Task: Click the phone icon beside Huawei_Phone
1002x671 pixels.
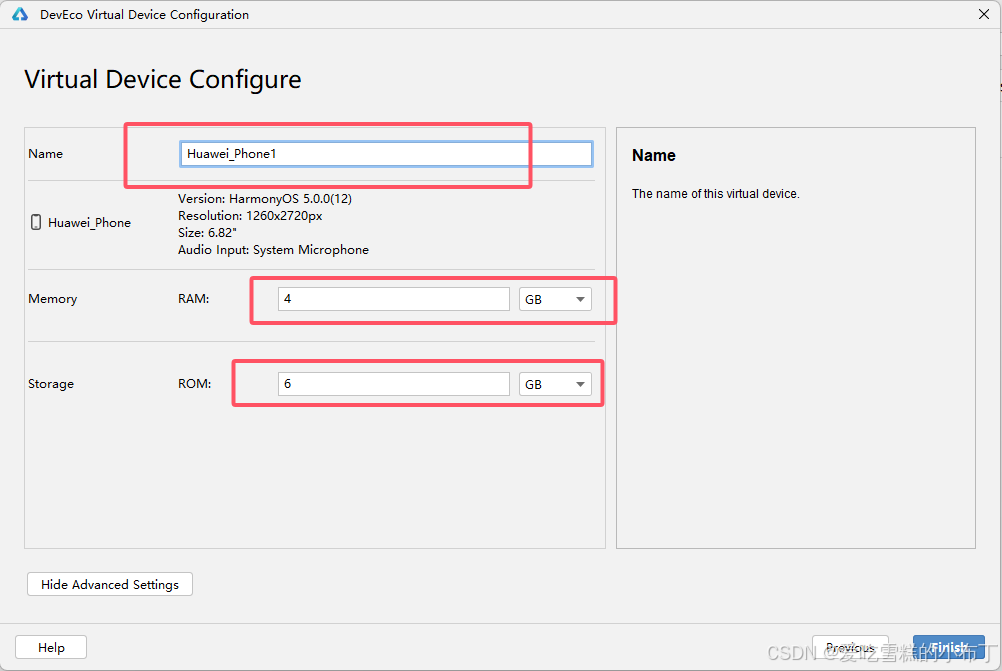Action: (36, 222)
